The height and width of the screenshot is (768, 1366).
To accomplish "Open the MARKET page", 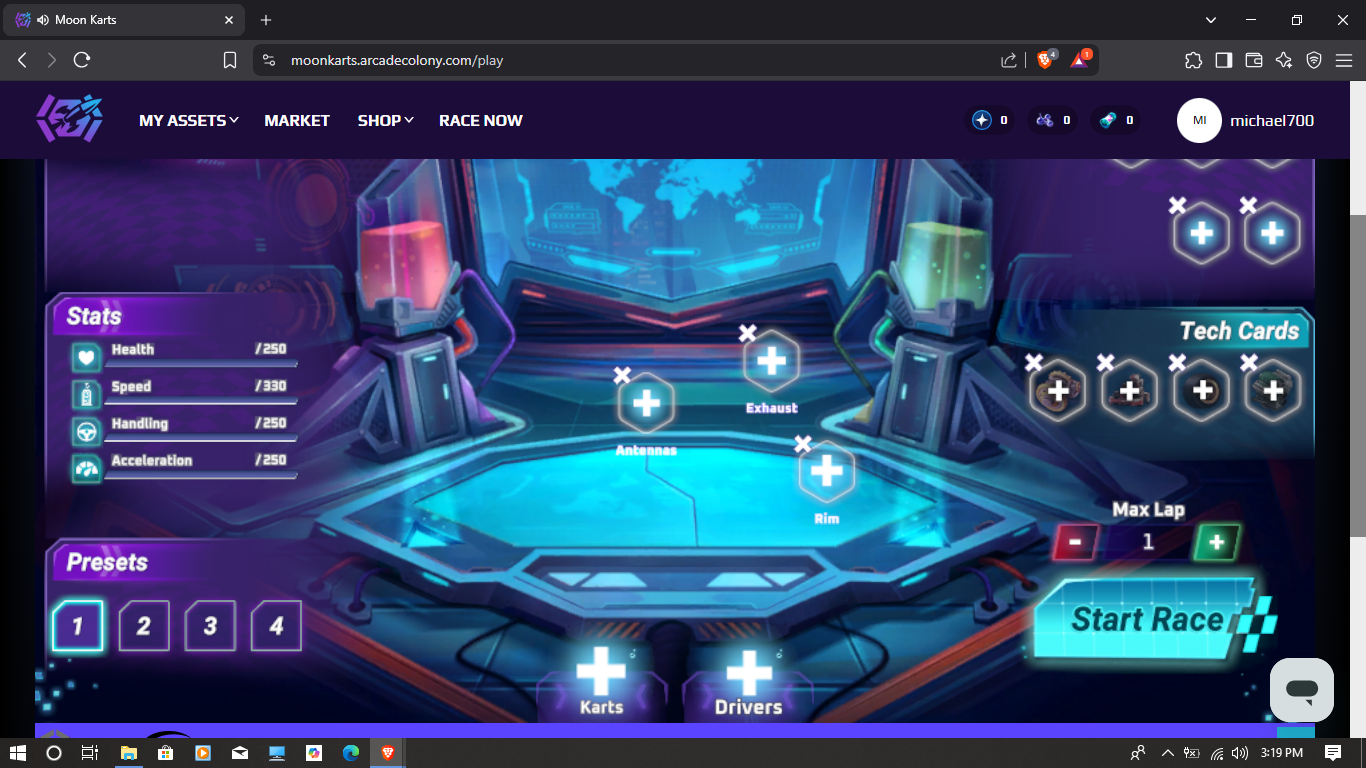I will tap(297, 120).
